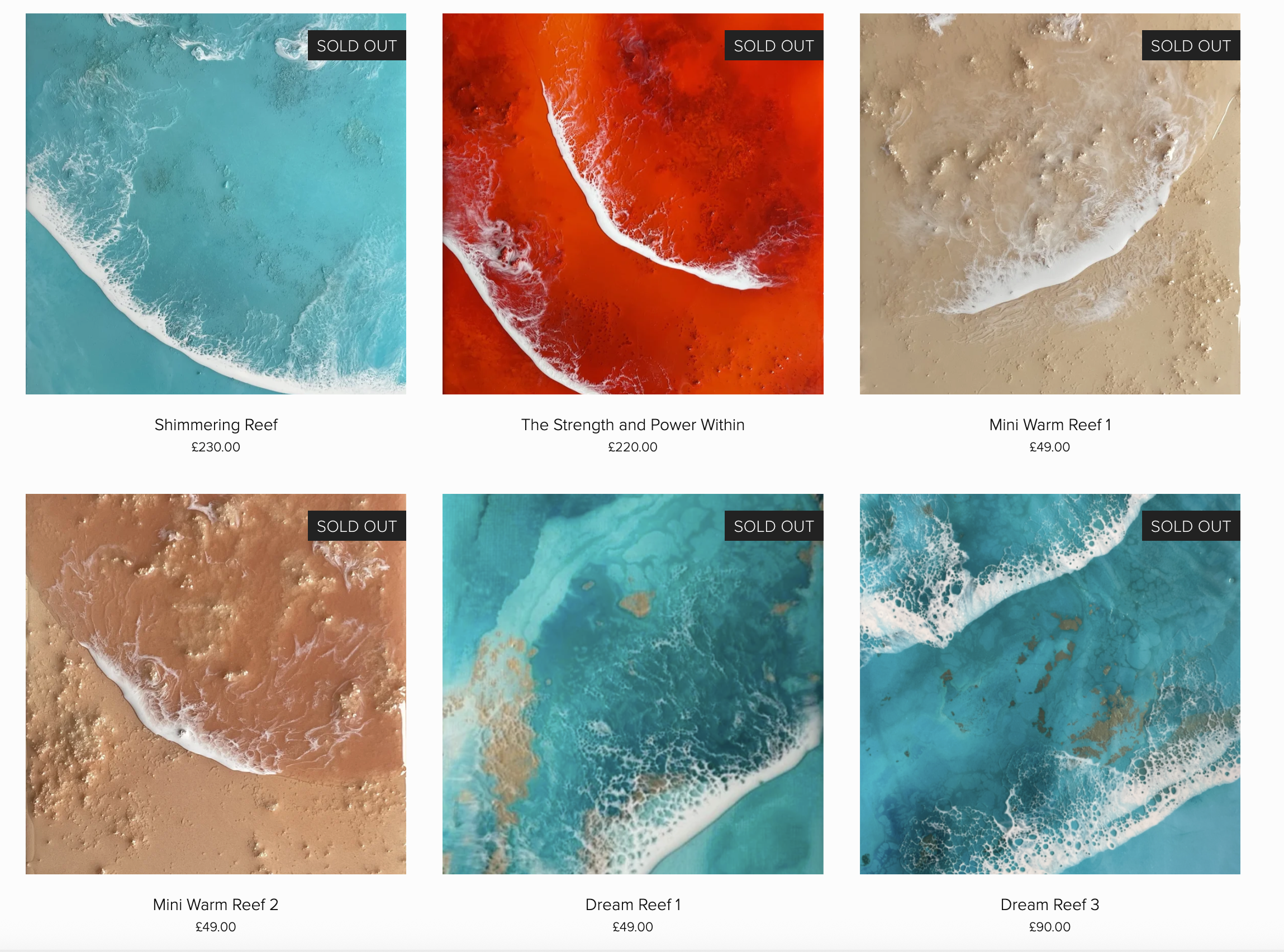Click Sold Out badge on Mini Warm Reef 1
The height and width of the screenshot is (952, 1284).
tap(1191, 45)
